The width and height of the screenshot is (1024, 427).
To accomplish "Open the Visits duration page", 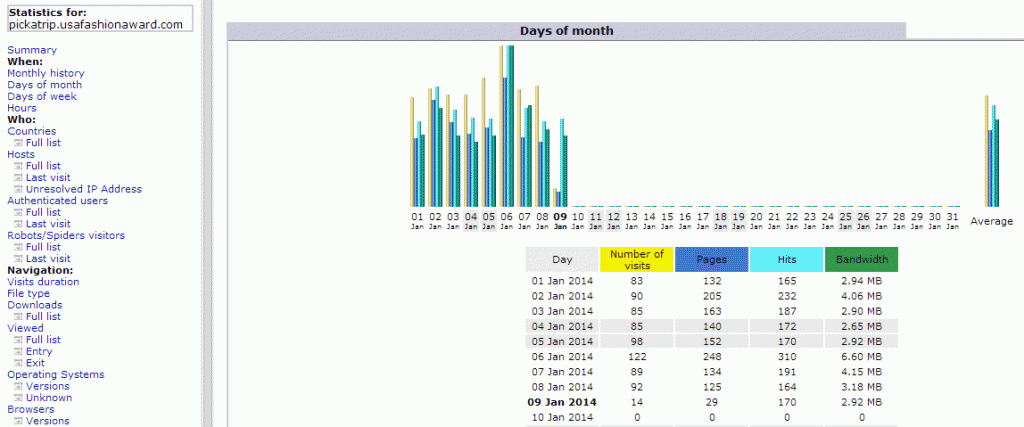I will point(43,282).
